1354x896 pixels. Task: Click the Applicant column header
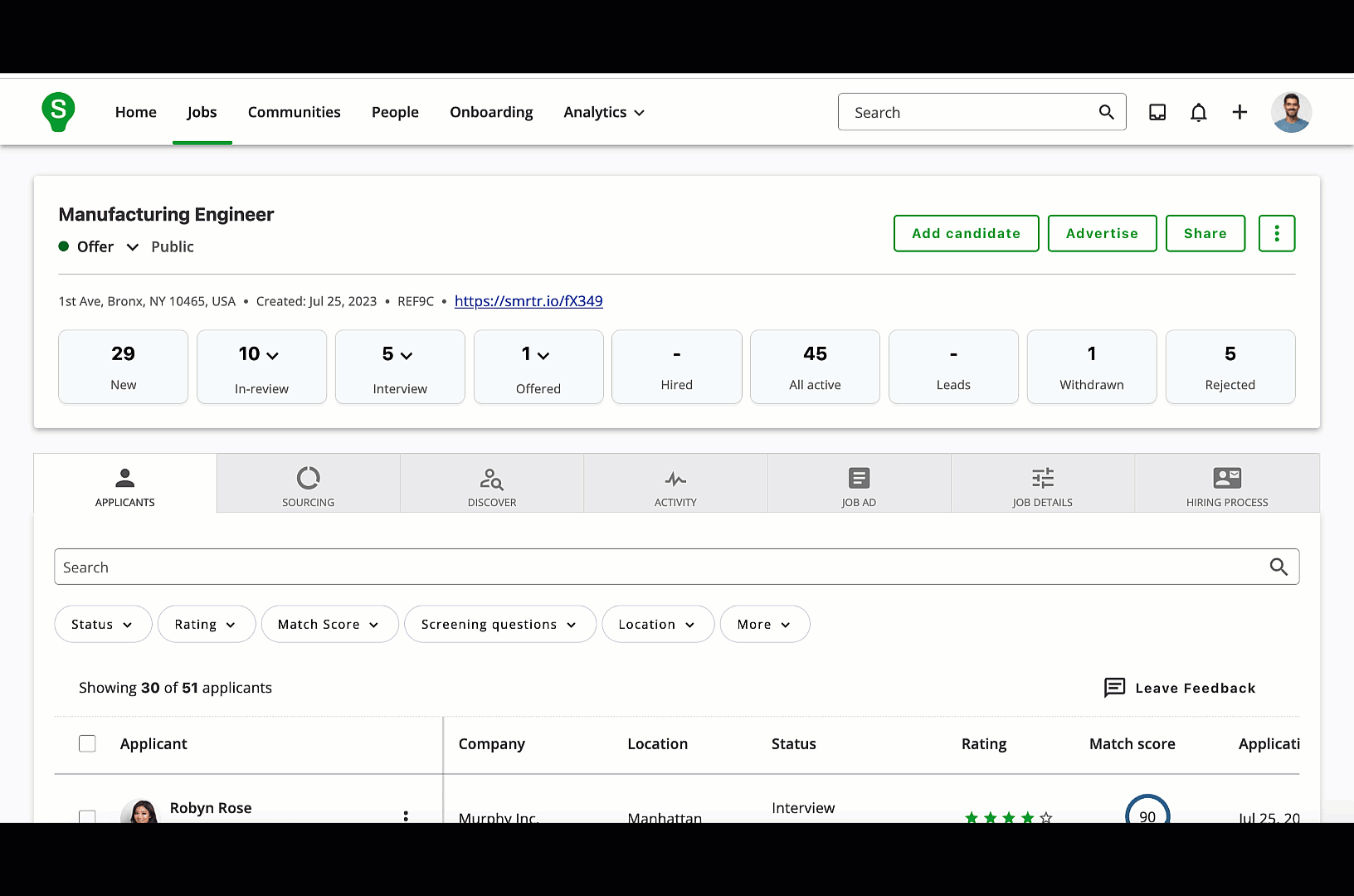pos(153,743)
